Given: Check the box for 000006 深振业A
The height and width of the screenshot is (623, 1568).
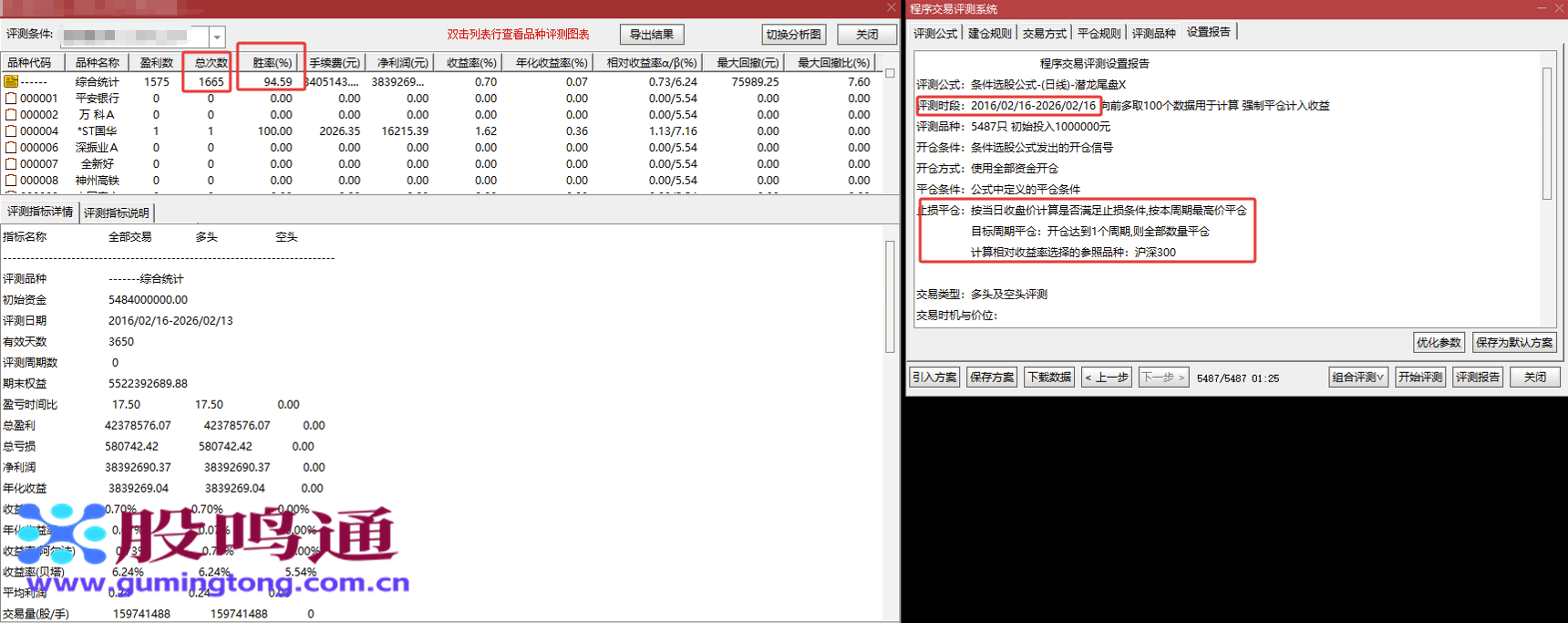Looking at the screenshot, I should tap(11, 148).
